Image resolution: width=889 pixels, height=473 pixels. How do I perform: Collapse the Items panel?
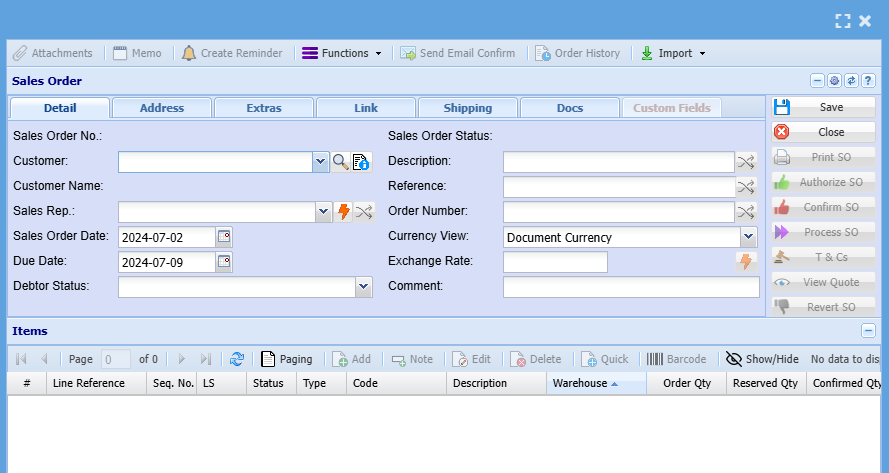[868, 331]
